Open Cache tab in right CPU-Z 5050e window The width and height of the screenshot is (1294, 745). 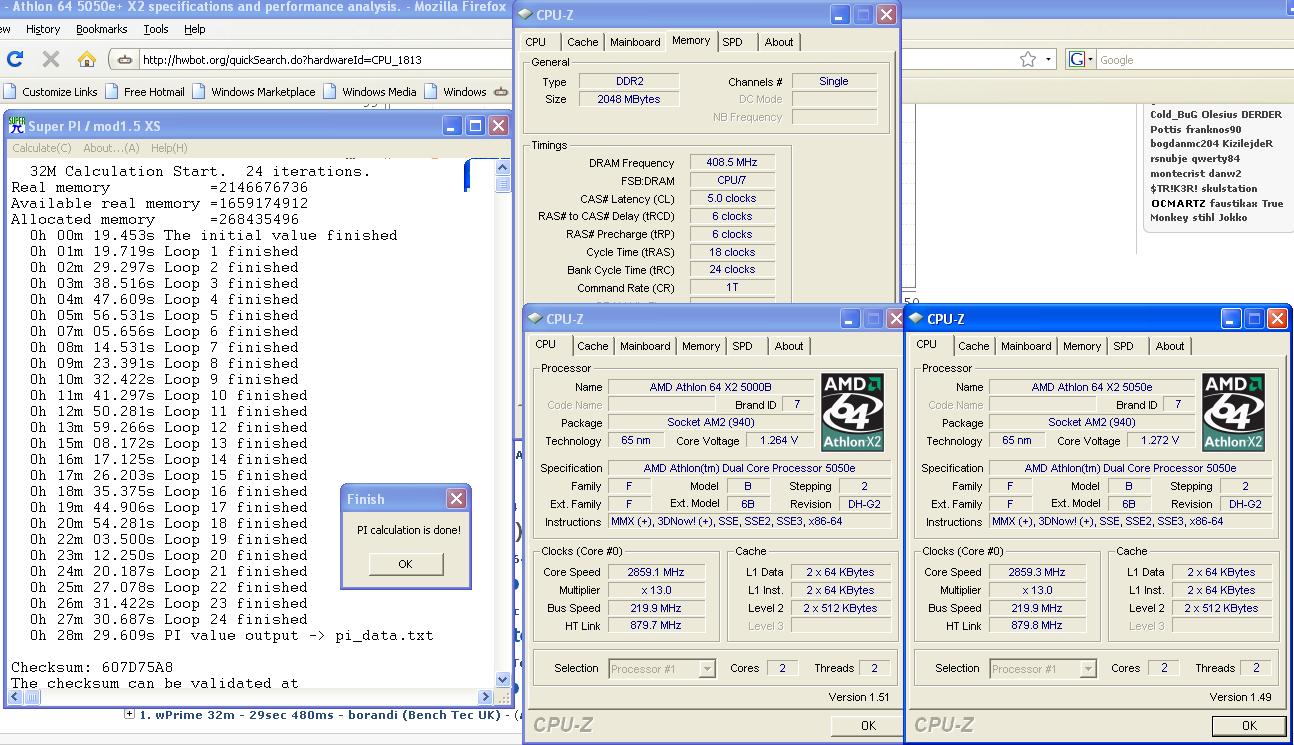tap(973, 346)
